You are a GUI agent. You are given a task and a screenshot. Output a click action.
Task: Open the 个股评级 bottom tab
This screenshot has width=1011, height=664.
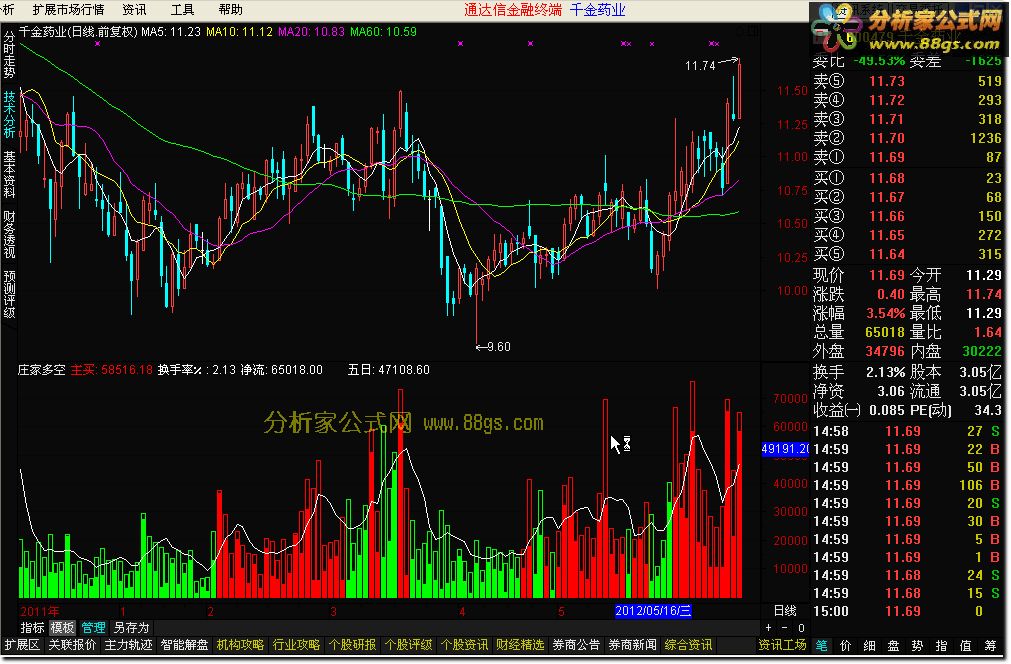(409, 645)
